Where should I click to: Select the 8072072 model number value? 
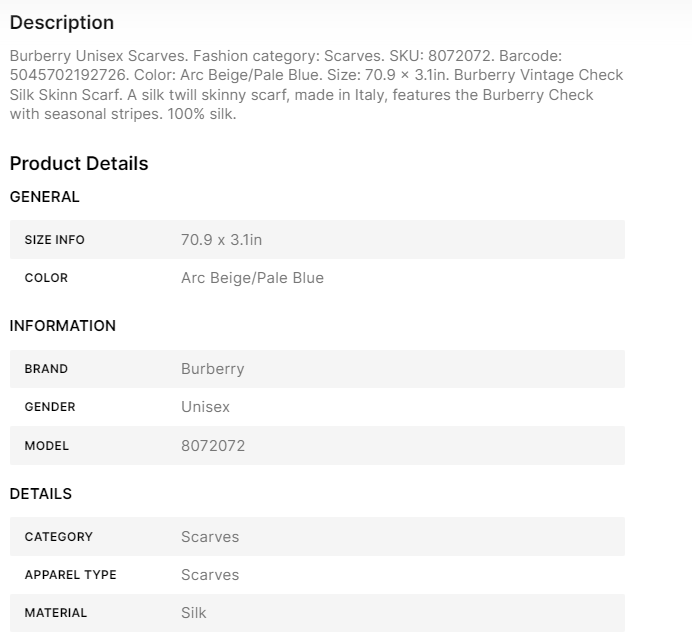213,446
